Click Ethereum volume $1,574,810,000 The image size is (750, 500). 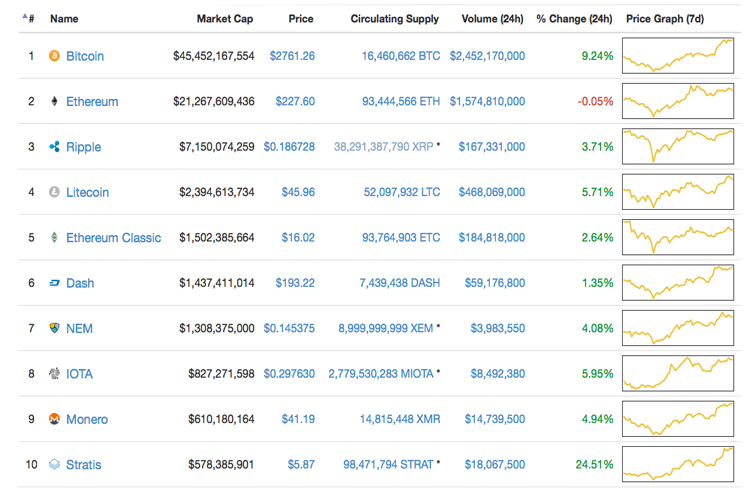point(487,101)
